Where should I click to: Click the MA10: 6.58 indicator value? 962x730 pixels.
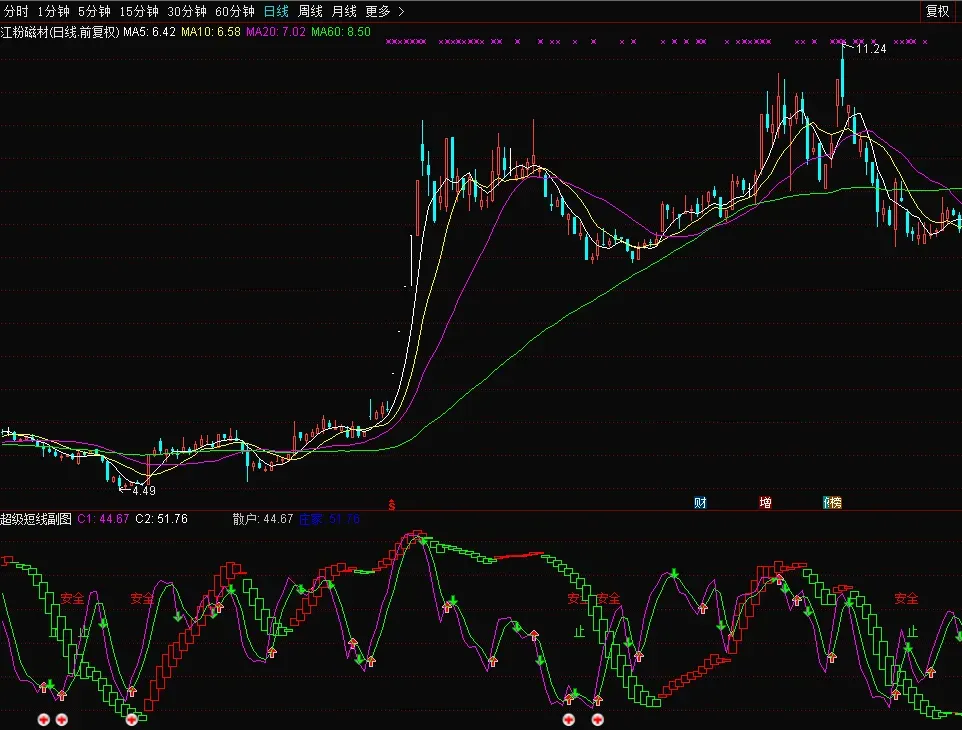[x=210, y=32]
